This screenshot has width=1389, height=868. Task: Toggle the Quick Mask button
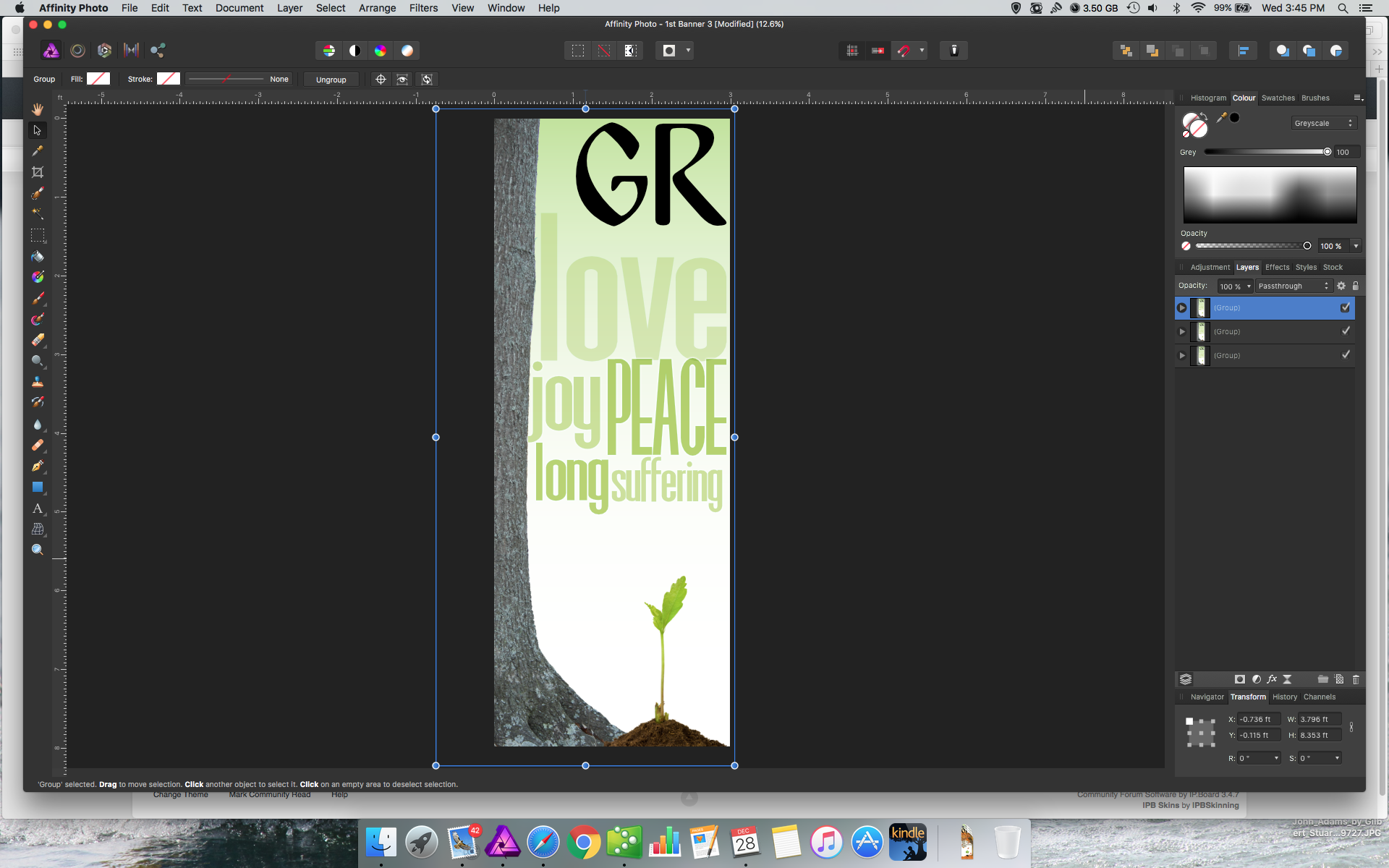pos(669,51)
